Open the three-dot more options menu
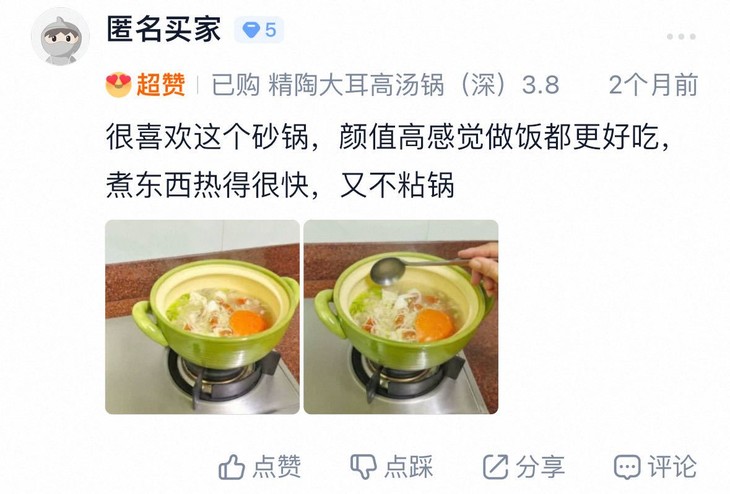730x494 pixels. 681,37
